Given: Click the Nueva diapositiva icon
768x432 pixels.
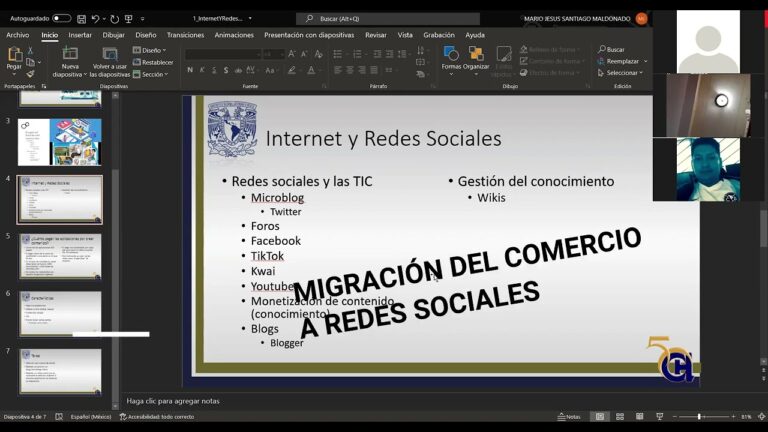Looking at the screenshot, I should click(70, 54).
